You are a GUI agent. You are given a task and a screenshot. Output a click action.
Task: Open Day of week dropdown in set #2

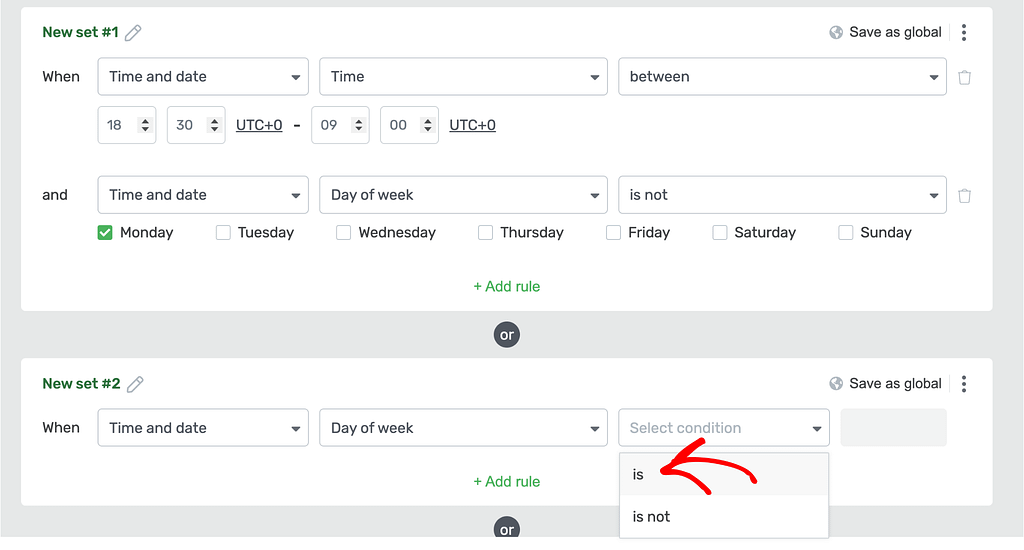pyautogui.click(x=463, y=428)
